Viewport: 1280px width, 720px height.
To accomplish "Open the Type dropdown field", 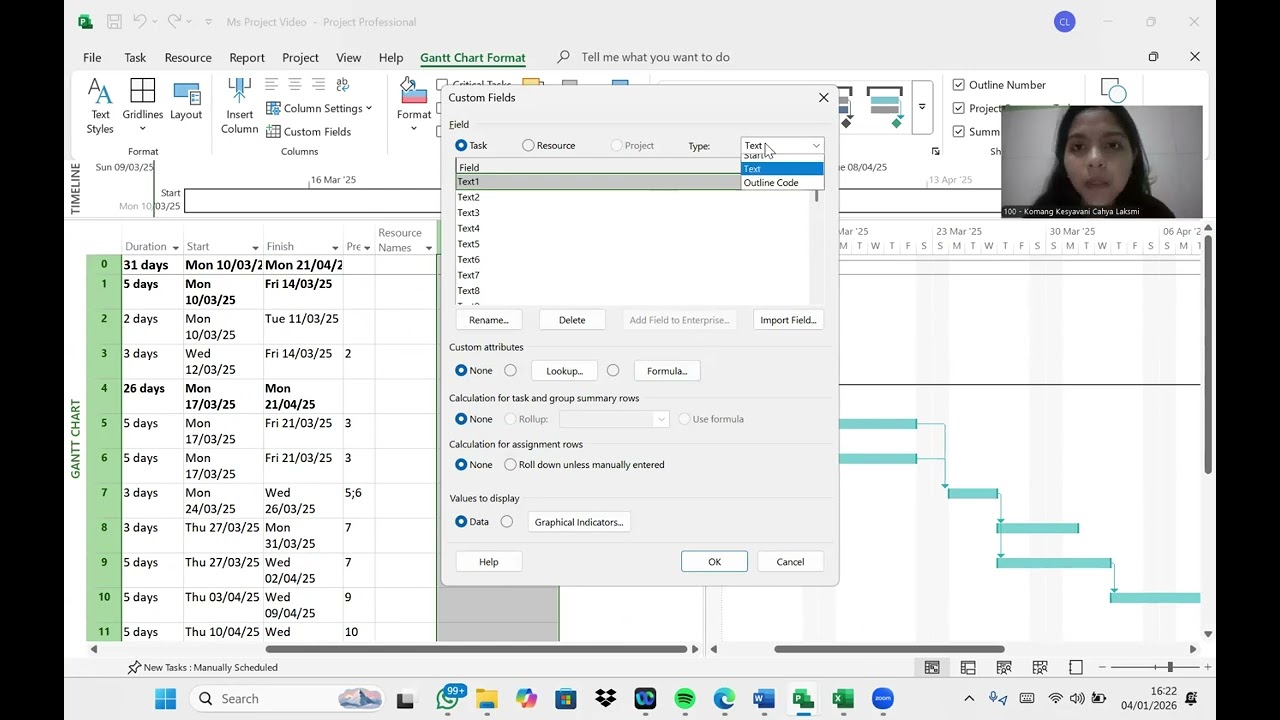I will (782, 146).
